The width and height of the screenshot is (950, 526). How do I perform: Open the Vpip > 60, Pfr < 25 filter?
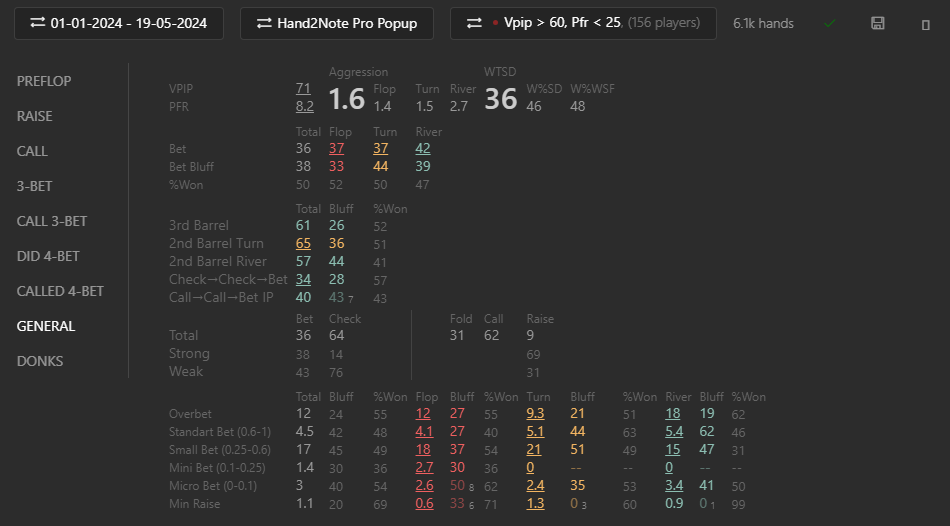583,23
